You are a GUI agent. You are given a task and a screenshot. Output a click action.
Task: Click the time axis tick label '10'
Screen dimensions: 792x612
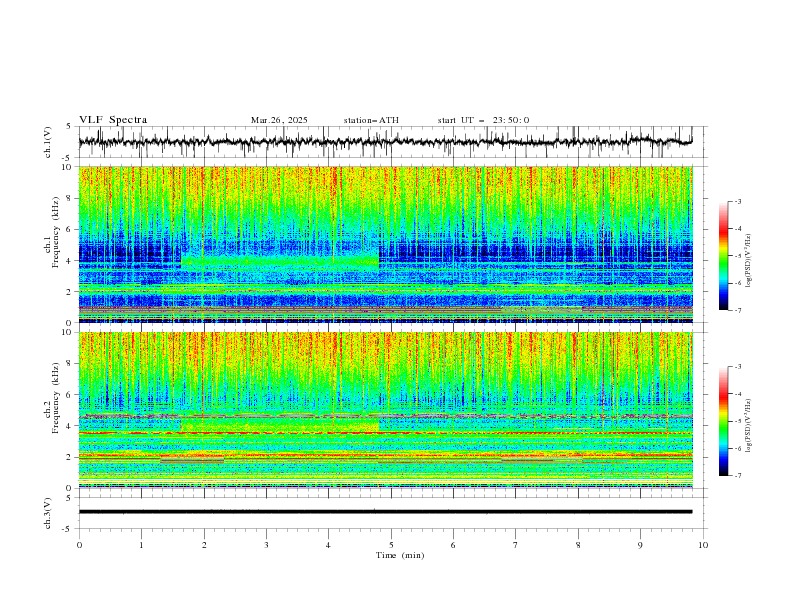tap(703, 545)
